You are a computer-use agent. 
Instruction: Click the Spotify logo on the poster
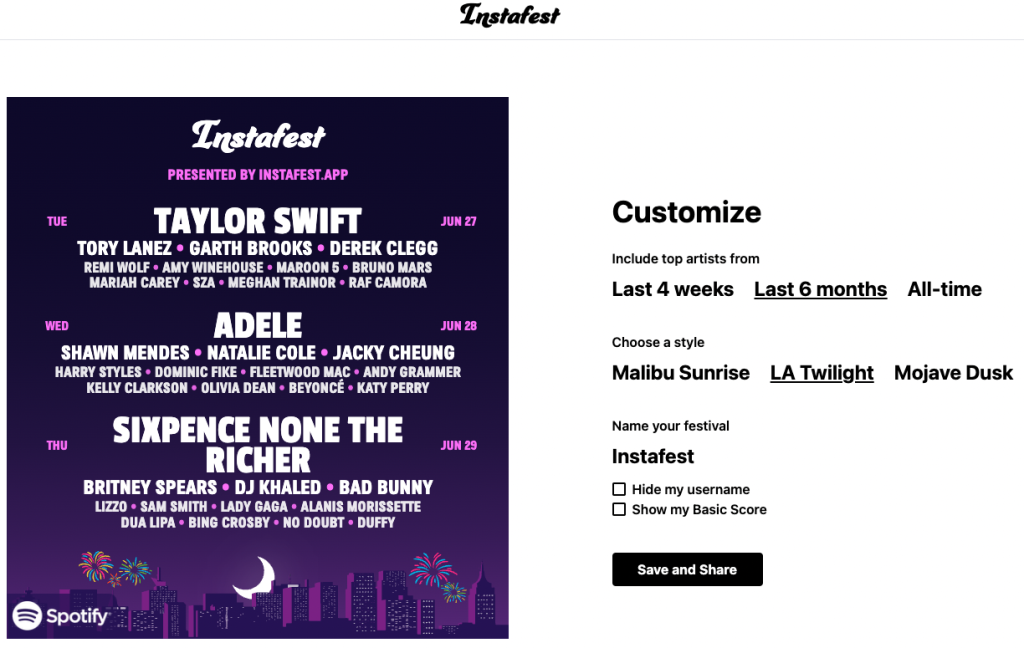click(60, 615)
